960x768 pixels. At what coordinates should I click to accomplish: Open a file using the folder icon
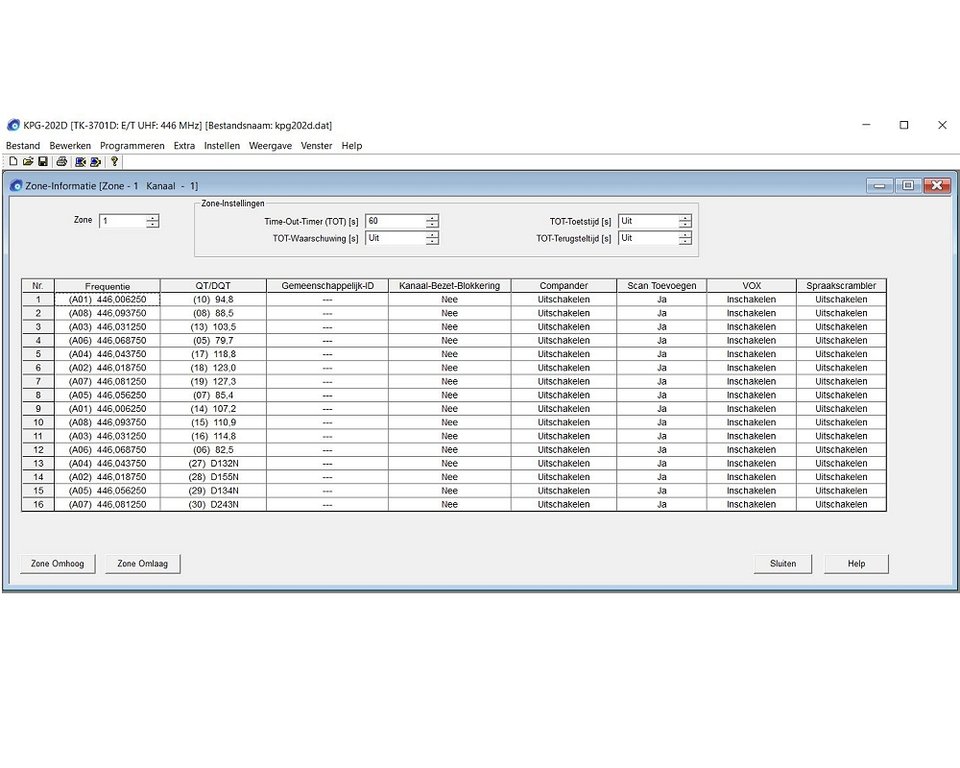(x=28, y=161)
